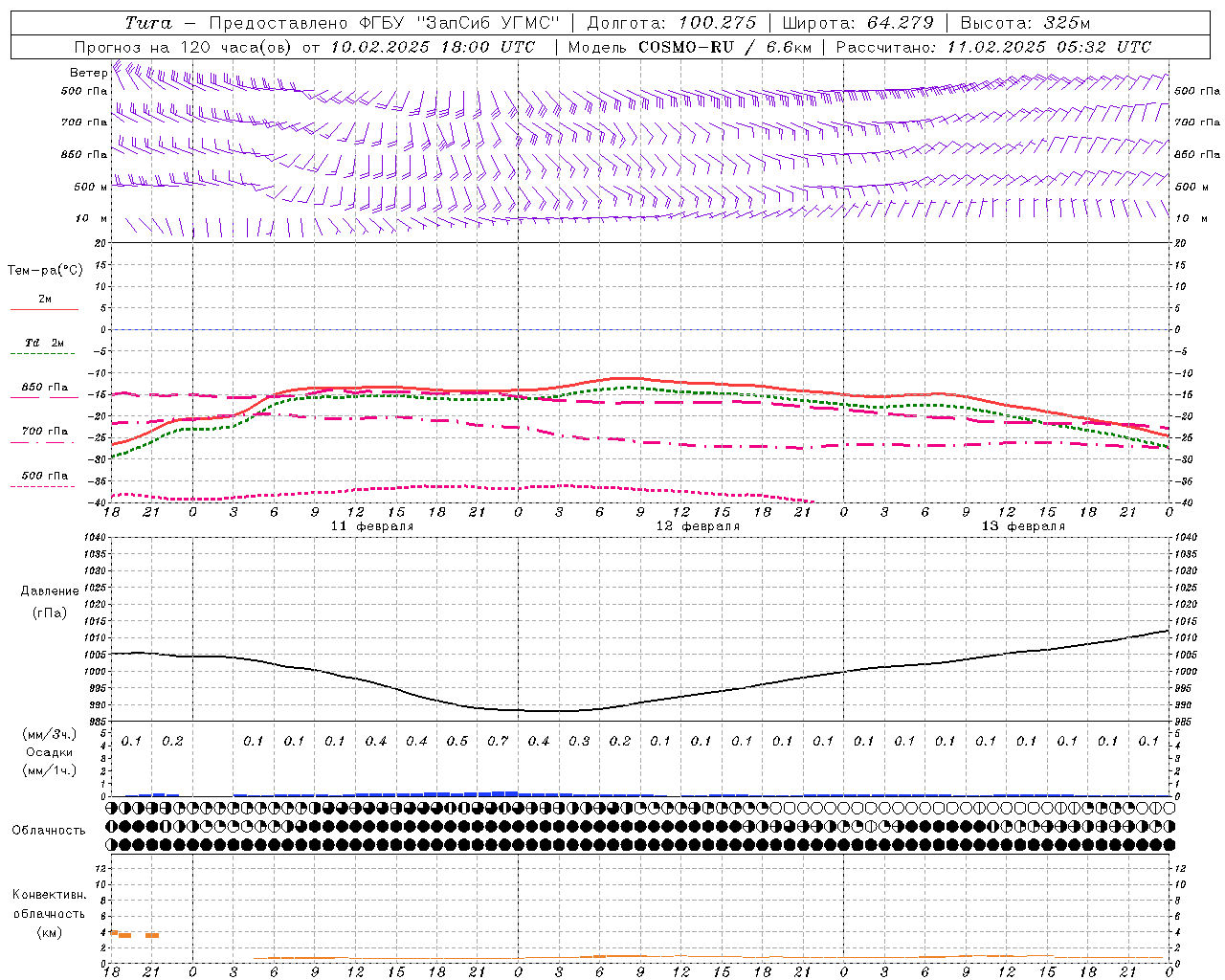Click the 0.2 precipitation value near the start
Viewport: 1225px width, 980px height.
click(x=172, y=742)
